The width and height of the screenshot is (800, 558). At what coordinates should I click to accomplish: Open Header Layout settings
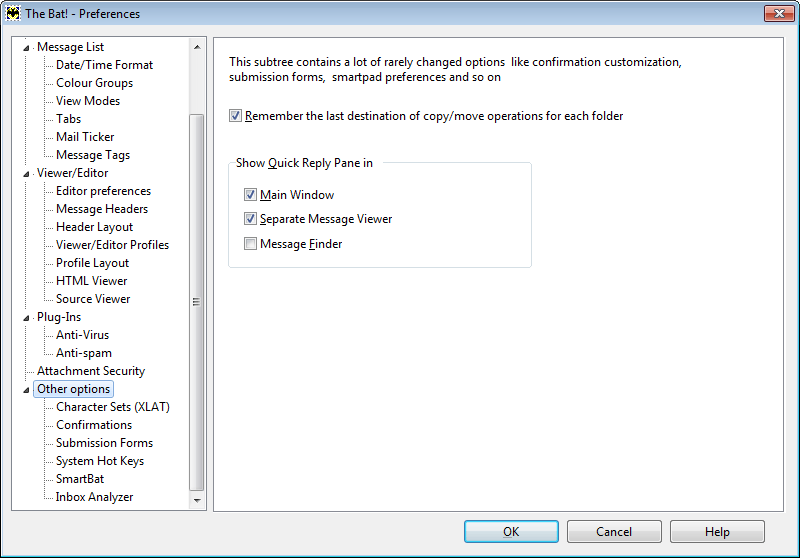tap(94, 227)
